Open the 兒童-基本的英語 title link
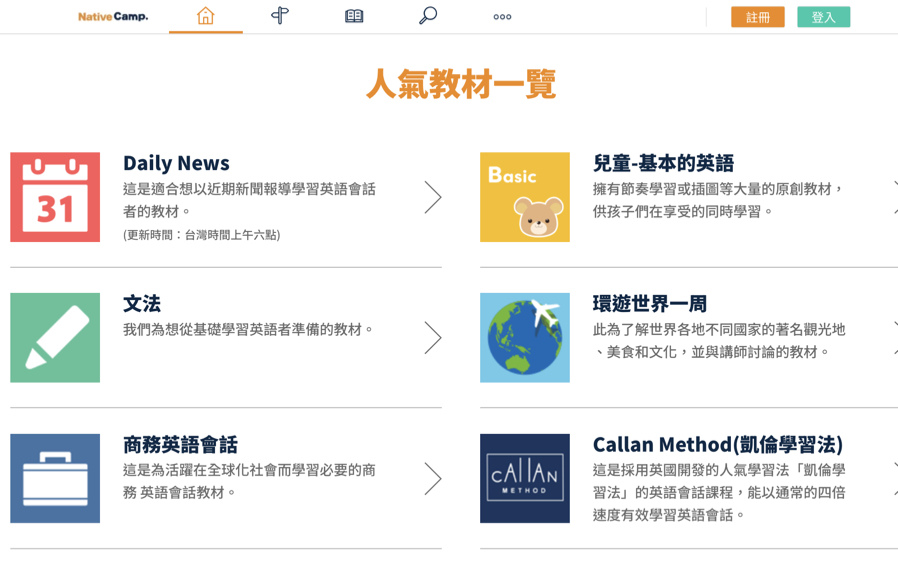The image size is (898, 580). click(663, 163)
